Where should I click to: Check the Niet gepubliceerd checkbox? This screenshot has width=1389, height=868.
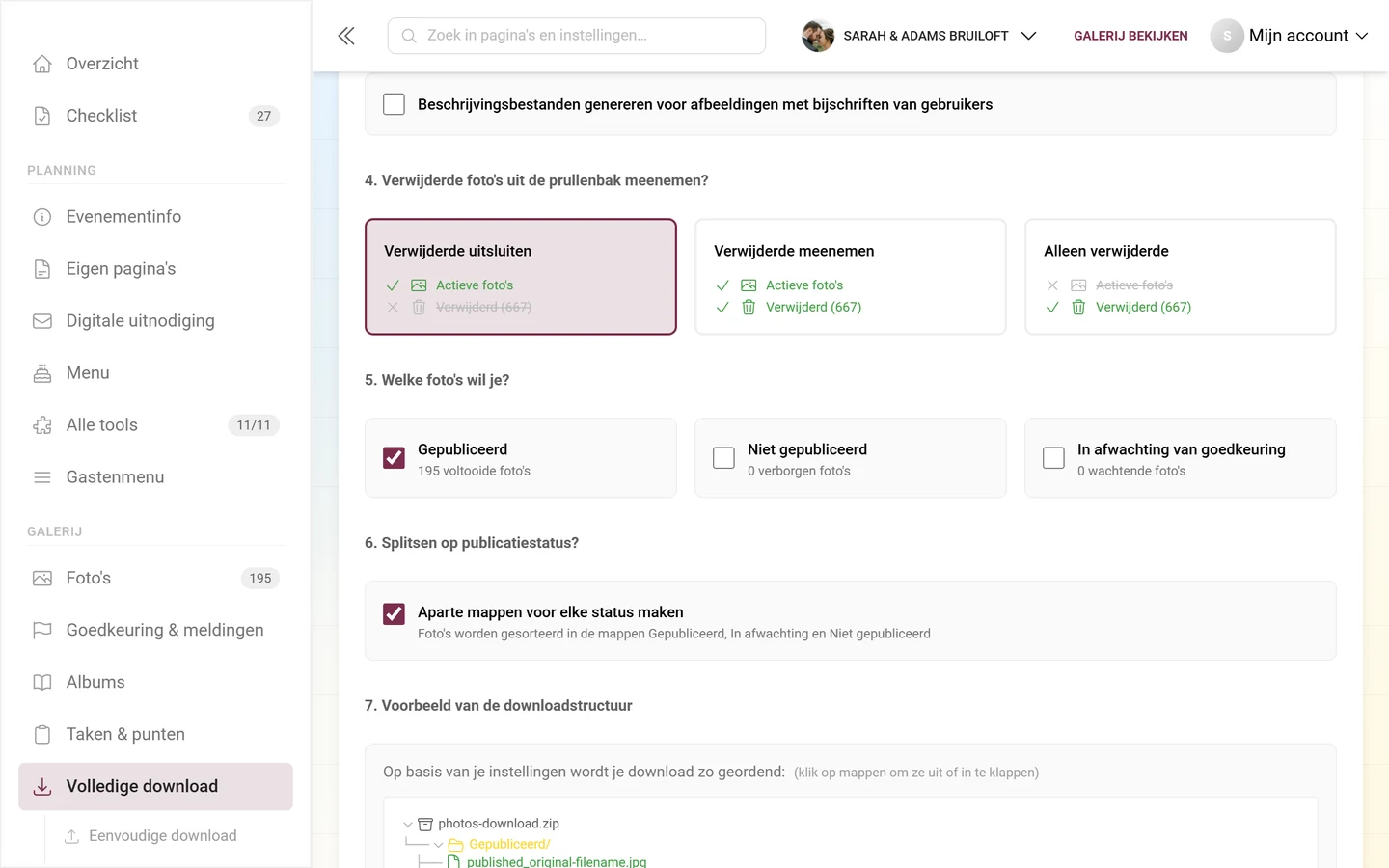pos(723,458)
